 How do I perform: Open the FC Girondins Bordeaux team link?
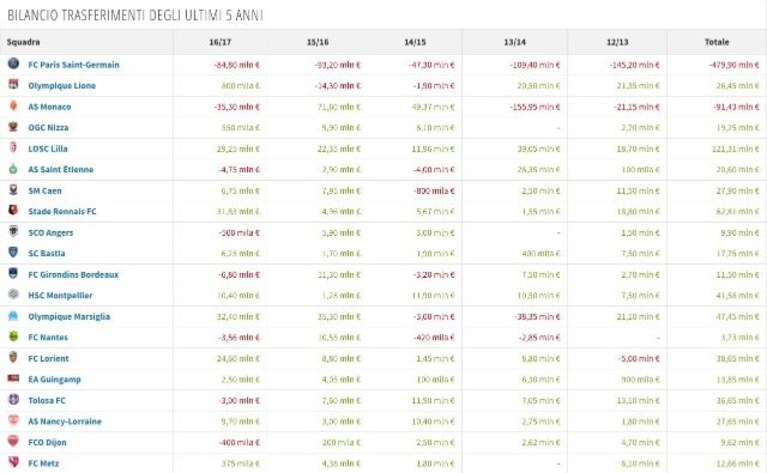(73, 274)
